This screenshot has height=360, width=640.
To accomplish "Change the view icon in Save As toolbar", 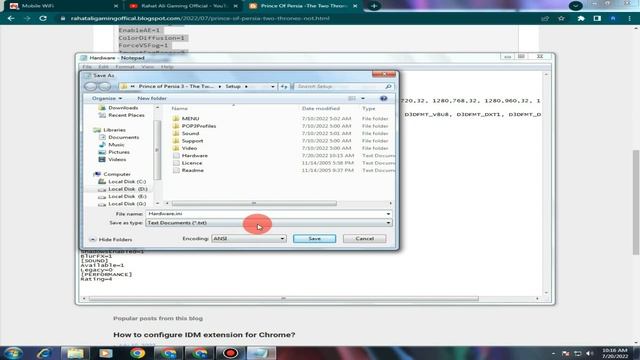I will pyautogui.click(x=351, y=98).
